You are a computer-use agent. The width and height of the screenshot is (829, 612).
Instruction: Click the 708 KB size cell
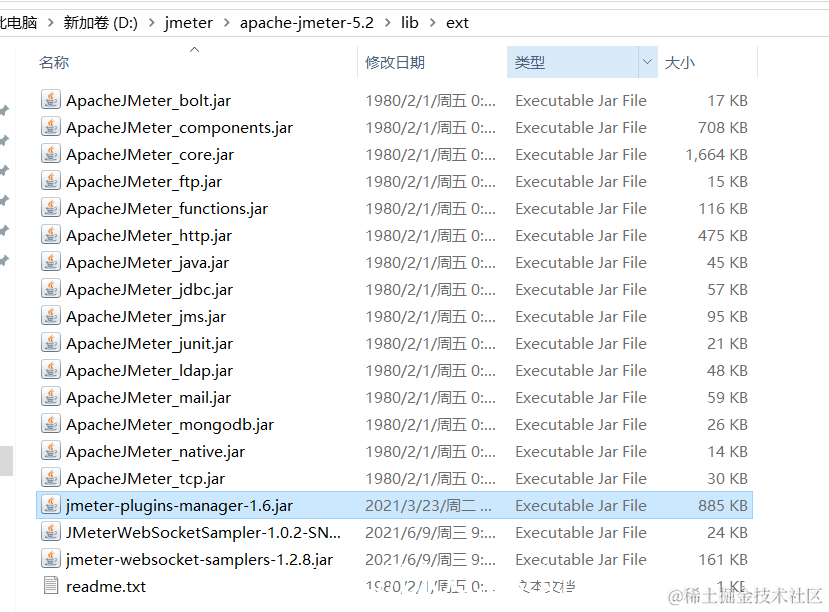(x=723, y=127)
